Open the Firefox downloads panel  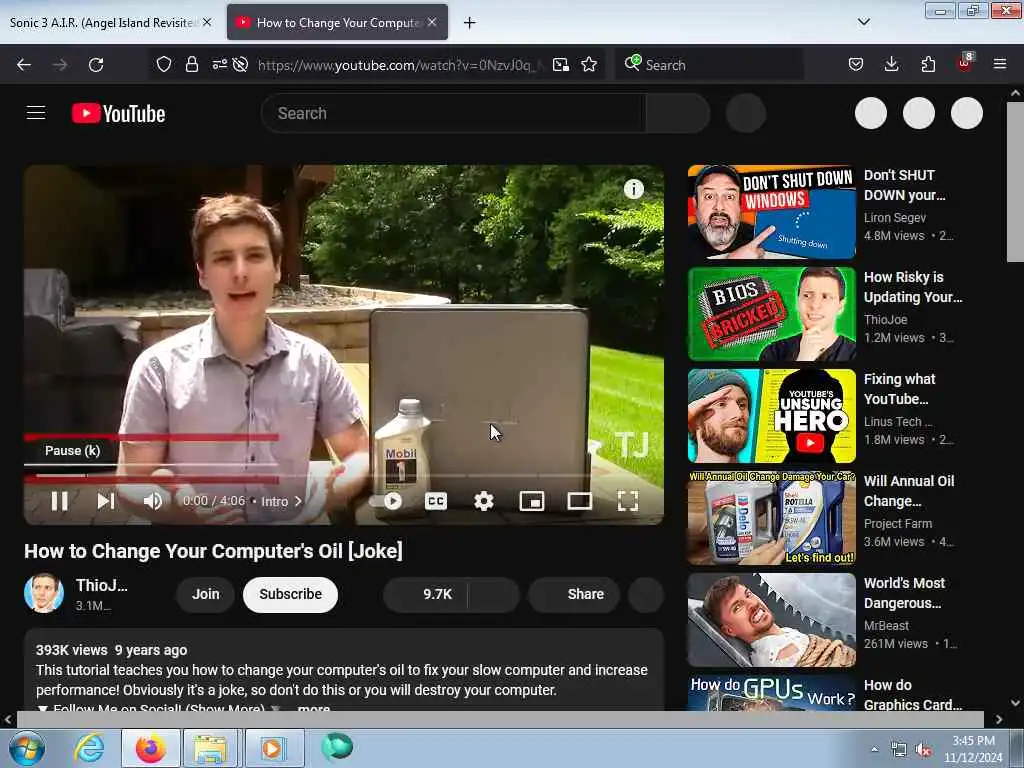tap(891, 65)
